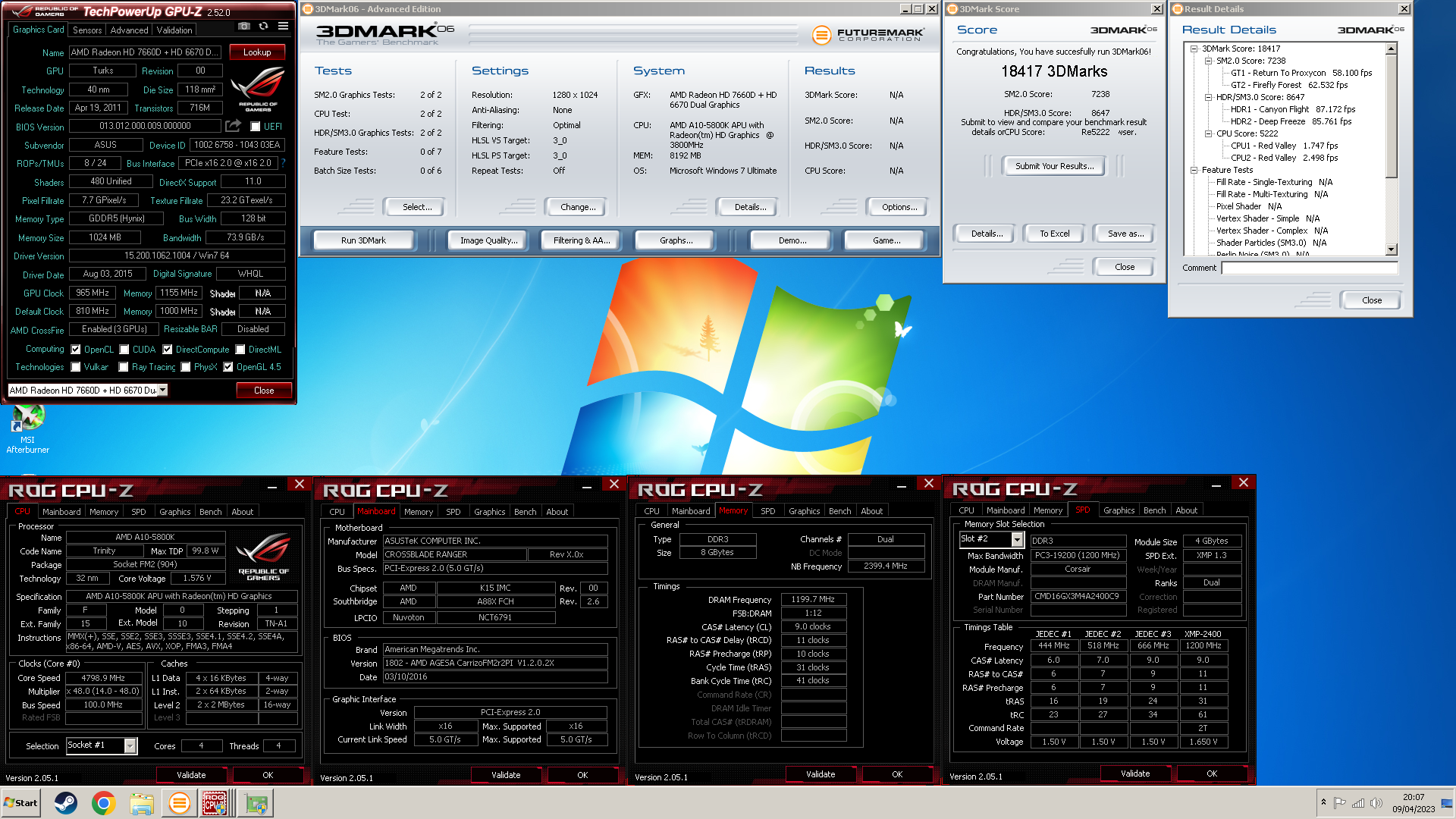
Task: Open About tab in SPD CPU-Z window
Action: point(1187,510)
